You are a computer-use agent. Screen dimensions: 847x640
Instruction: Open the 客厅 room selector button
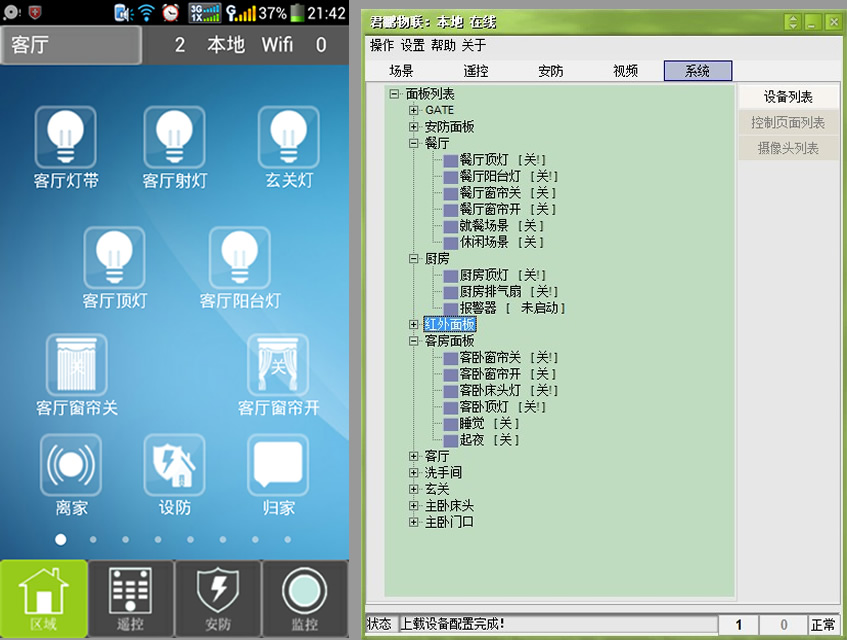70,45
